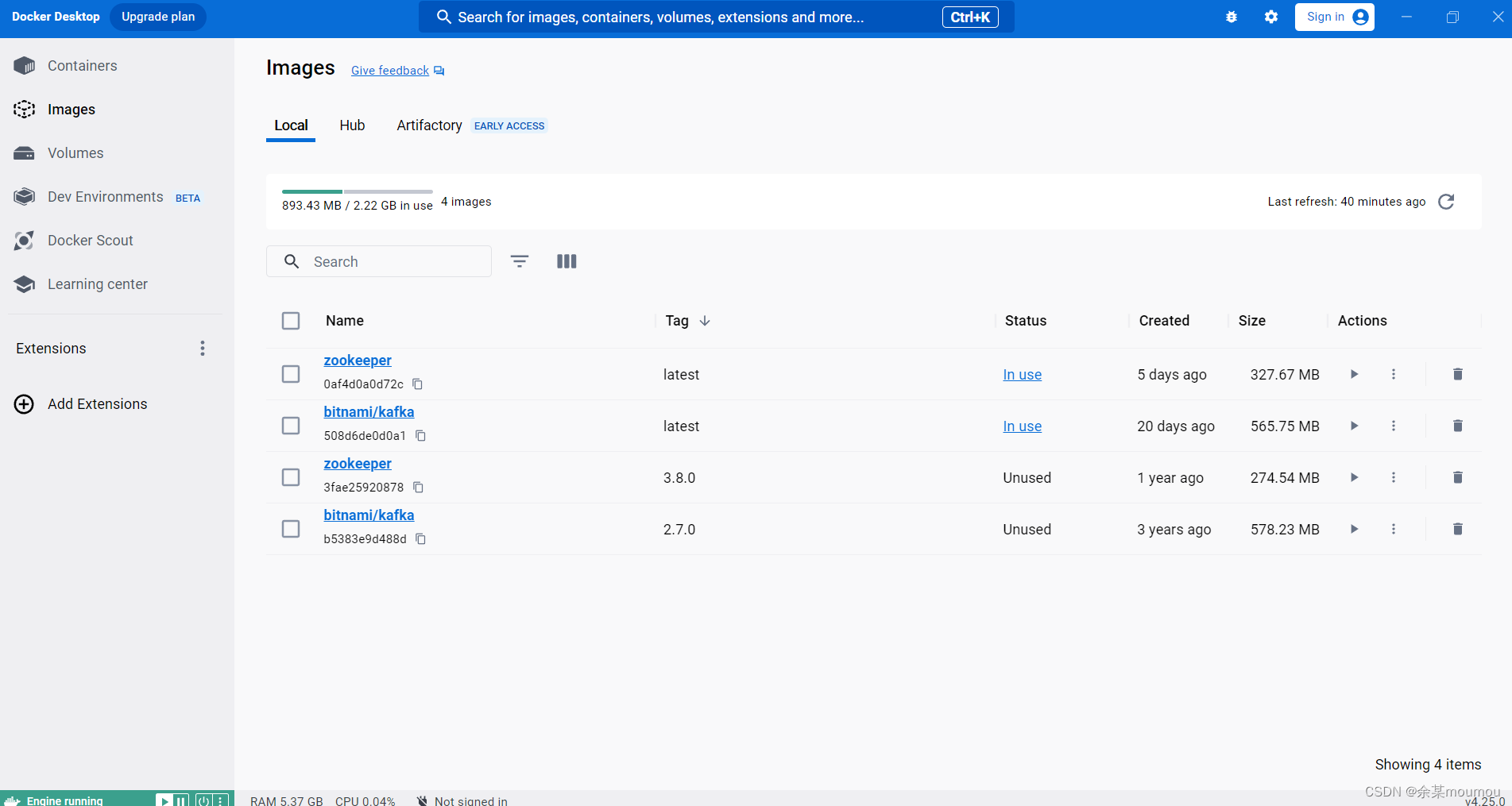Image resolution: width=1512 pixels, height=806 pixels.
Task: Copy image ID 508d6de0d0a1
Action: coord(421,436)
